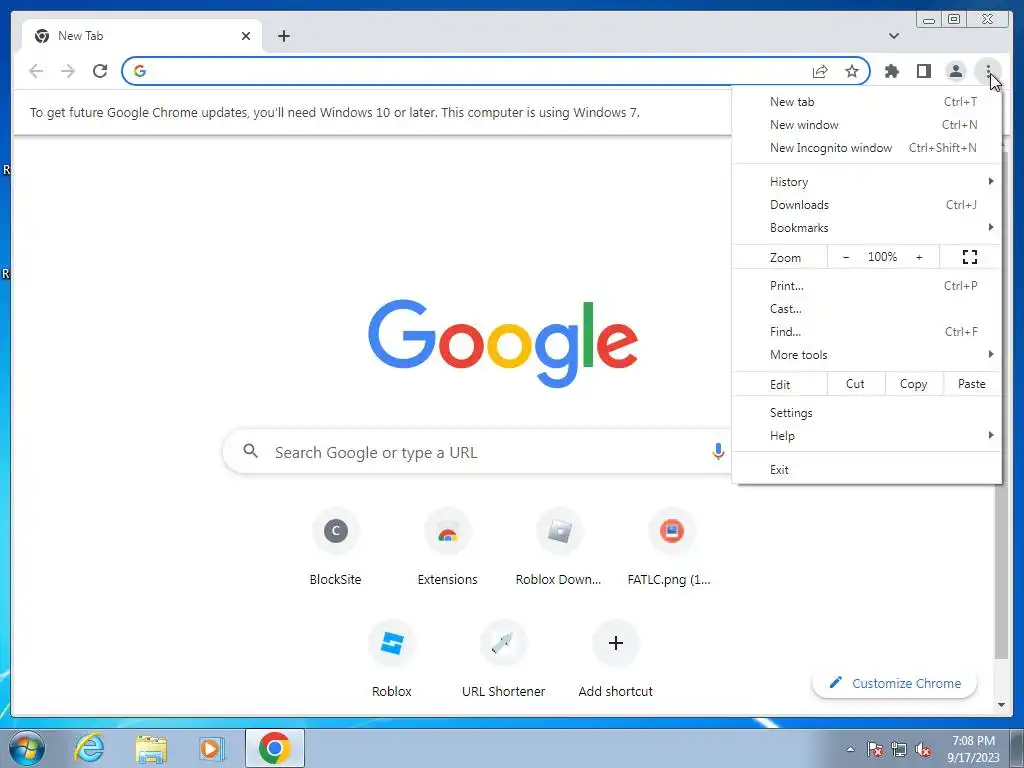Screen dimensions: 1024x768
Task: Click Paste in the Edit row
Action: (x=972, y=384)
